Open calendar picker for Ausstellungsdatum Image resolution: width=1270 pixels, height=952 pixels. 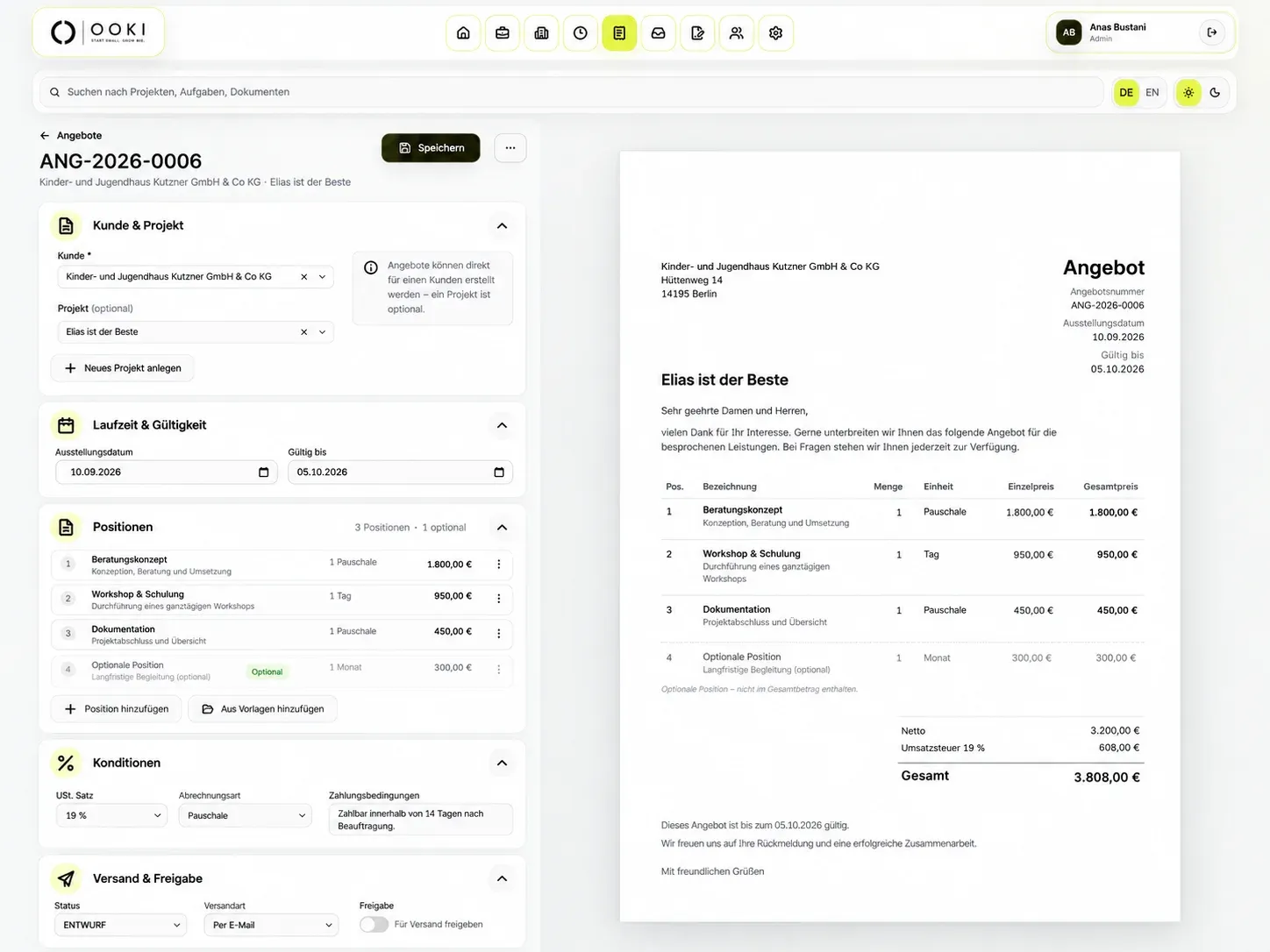[x=264, y=472]
